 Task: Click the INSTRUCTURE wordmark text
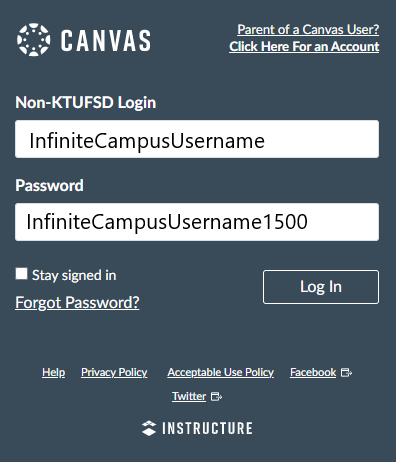pyautogui.click(x=207, y=428)
